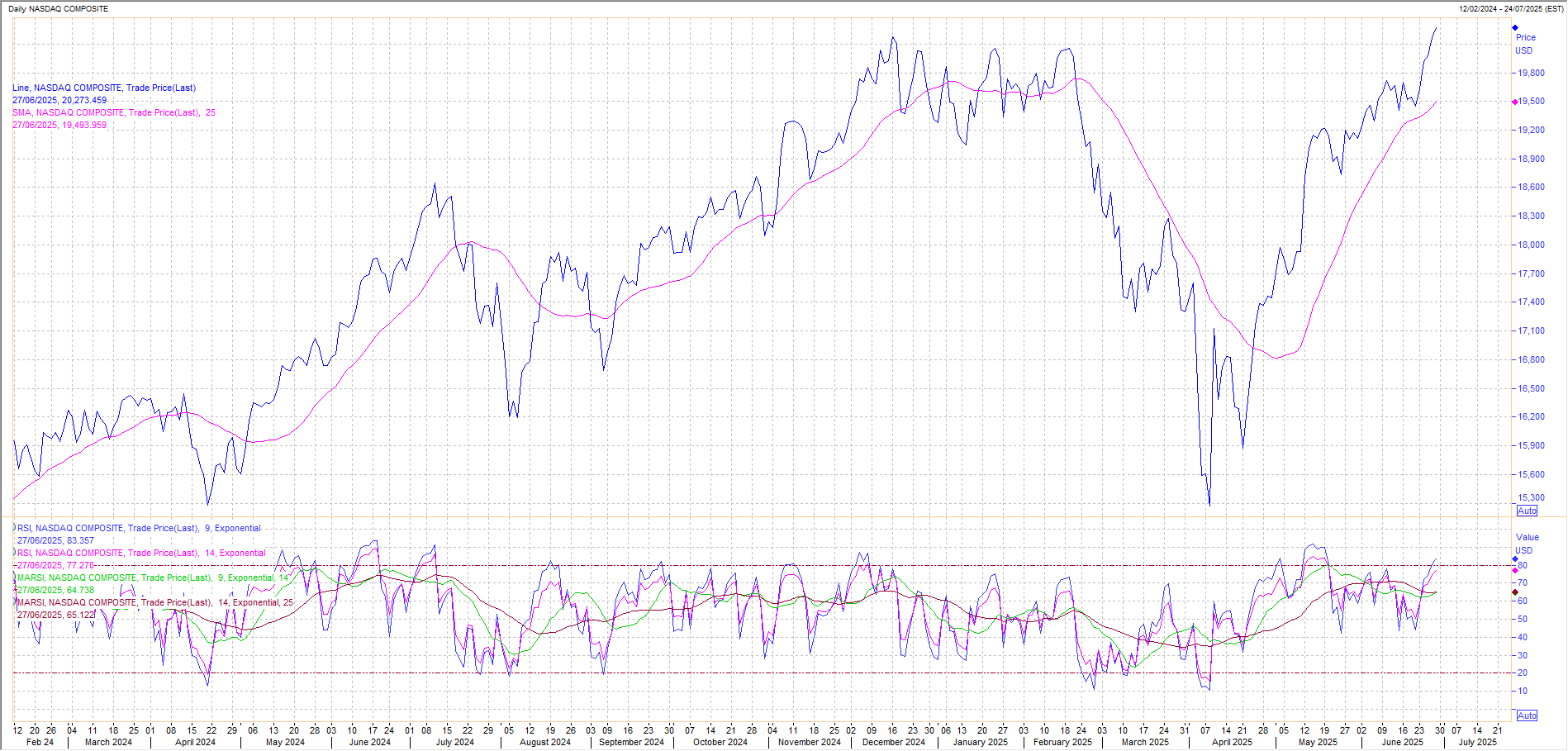Screen dimensions: 1568x751
Task: Select the MARSI 14 Exponential 25 legend
Action: point(155,602)
